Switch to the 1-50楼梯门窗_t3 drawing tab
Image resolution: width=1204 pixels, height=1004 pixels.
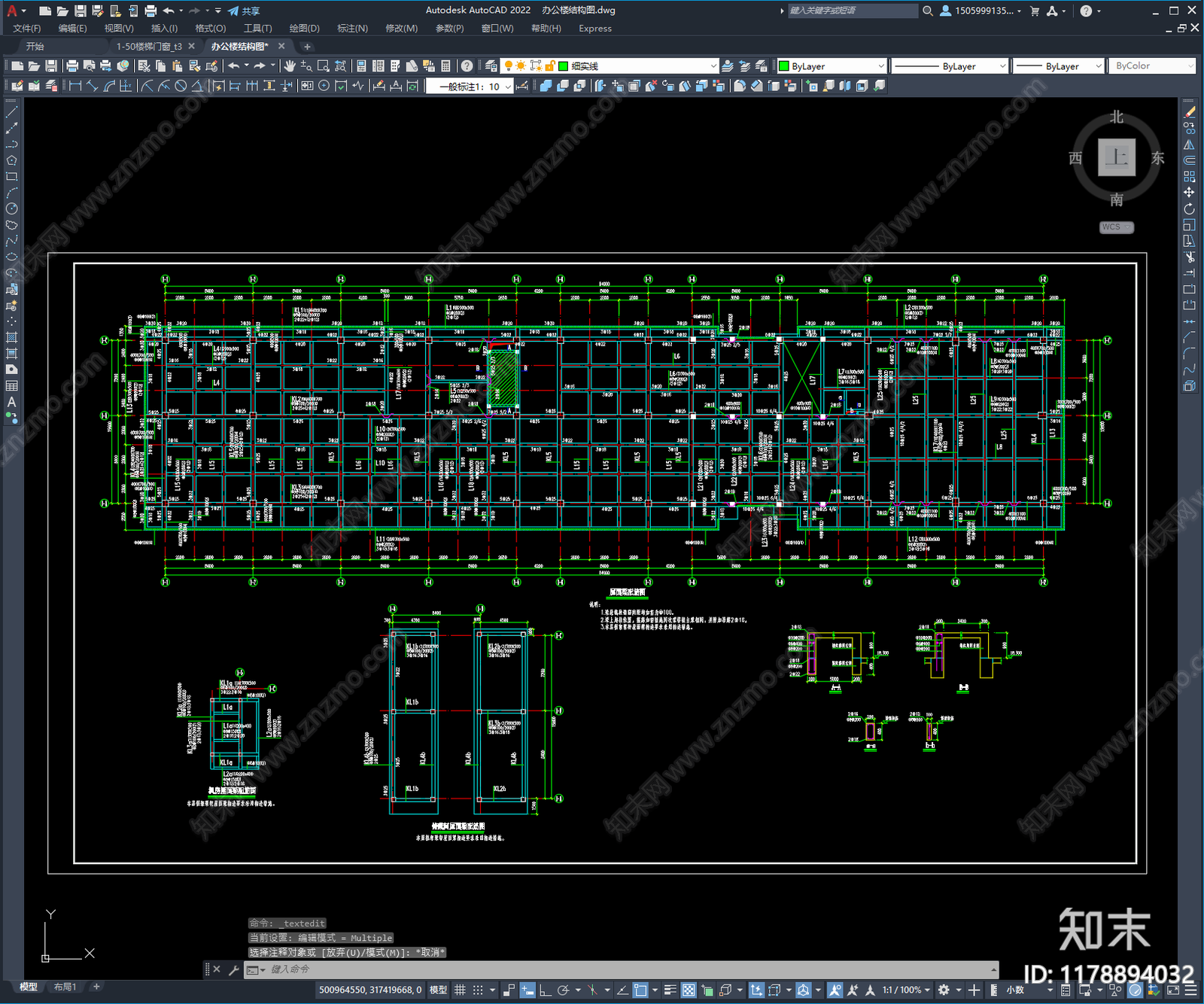[149, 47]
